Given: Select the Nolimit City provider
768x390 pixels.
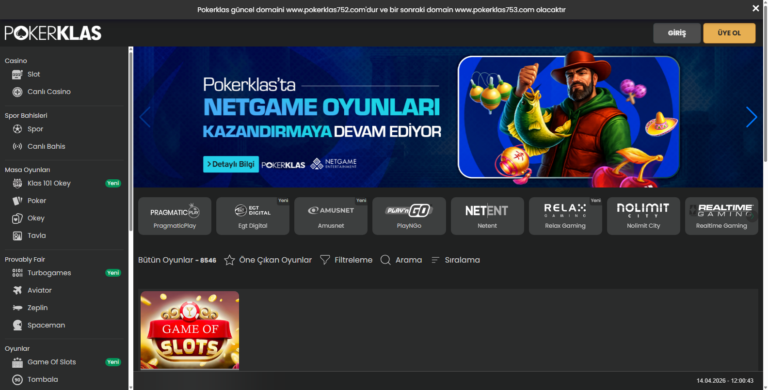Looking at the screenshot, I should pos(644,216).
